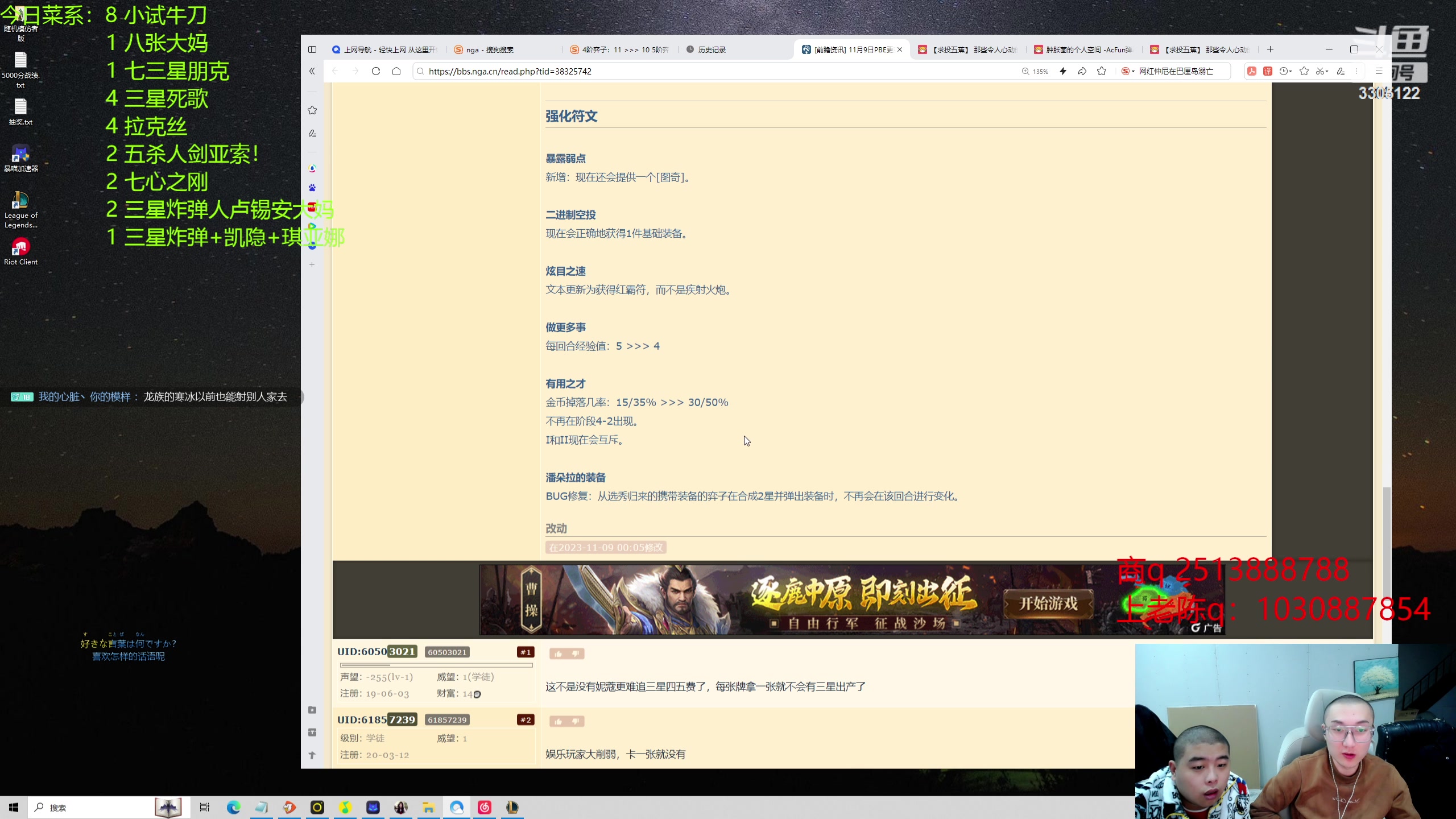Open the sidebar folder icon near bottom

coord(312,710)
